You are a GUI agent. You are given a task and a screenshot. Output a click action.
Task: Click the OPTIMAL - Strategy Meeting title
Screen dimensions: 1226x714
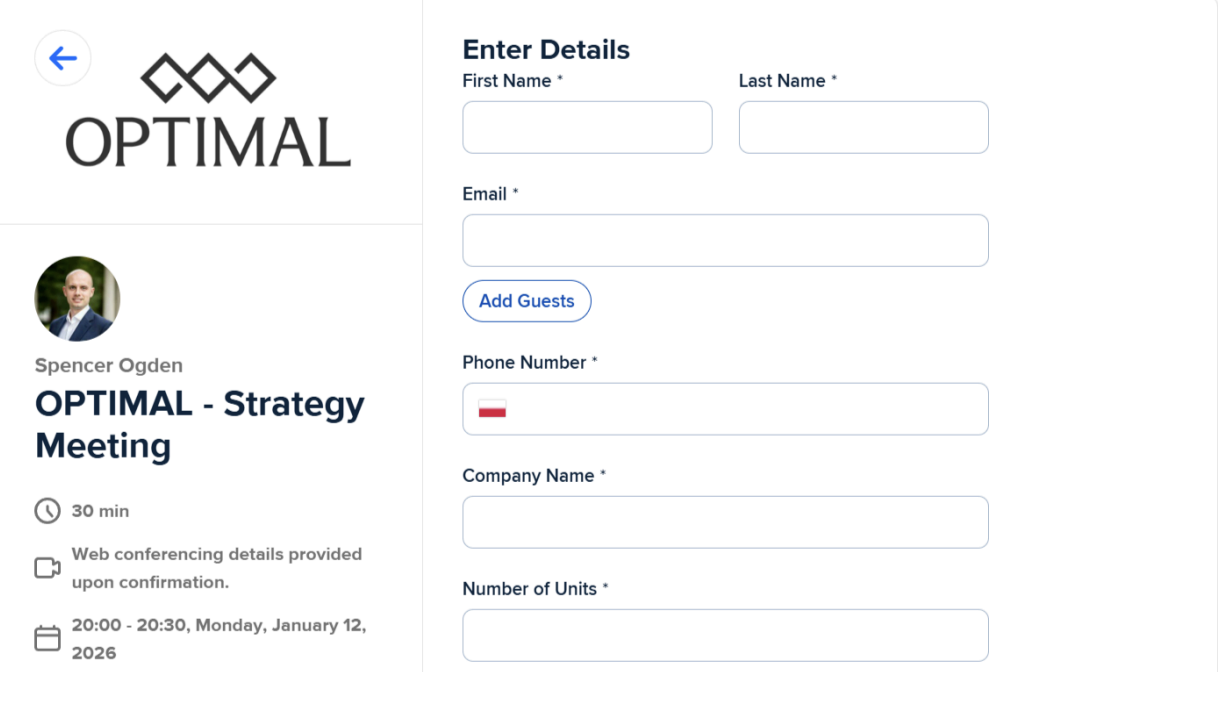200,424
